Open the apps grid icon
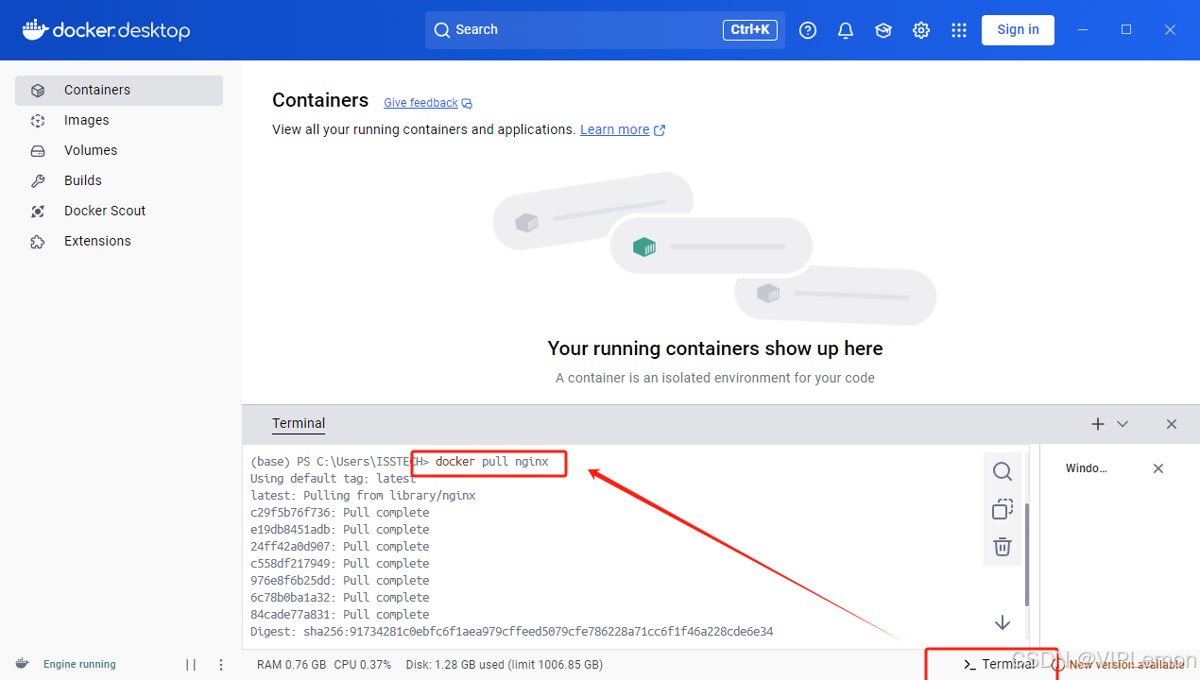The height and width of the screenshot is (680, 1200). coord(959,30)
